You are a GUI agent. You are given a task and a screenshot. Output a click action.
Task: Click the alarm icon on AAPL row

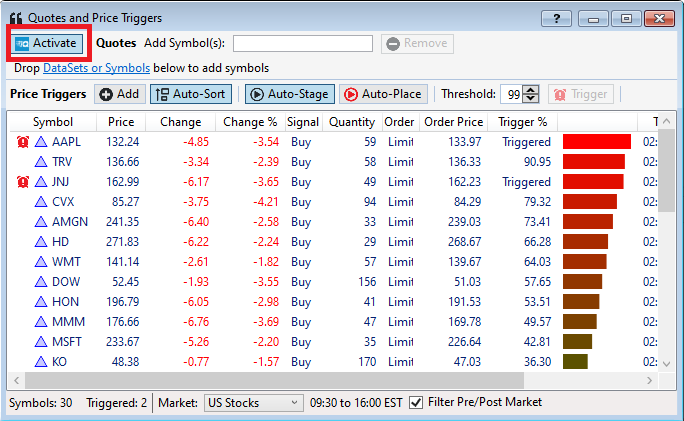tap(23, 142)
